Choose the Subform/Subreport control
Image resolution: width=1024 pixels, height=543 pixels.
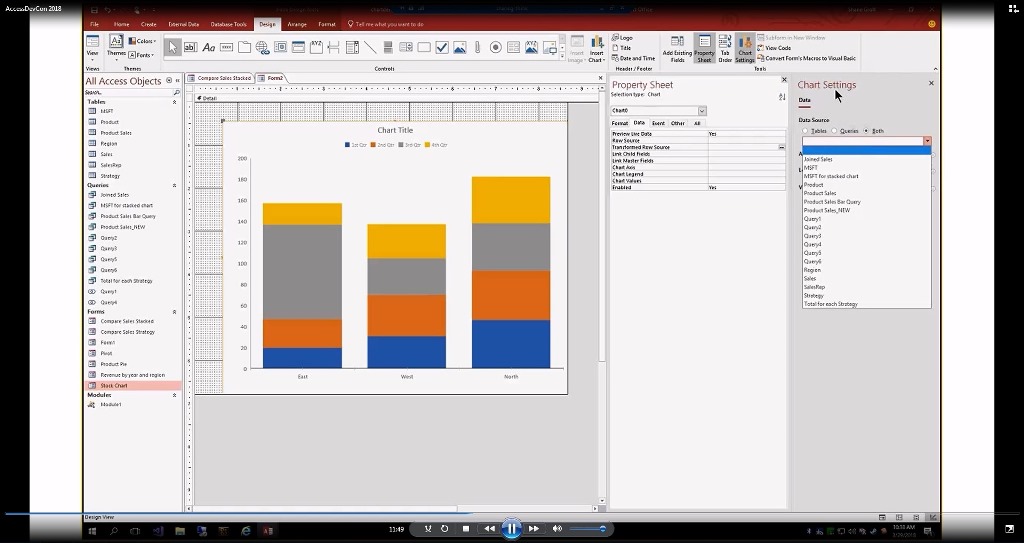click(x=513, y=47)
